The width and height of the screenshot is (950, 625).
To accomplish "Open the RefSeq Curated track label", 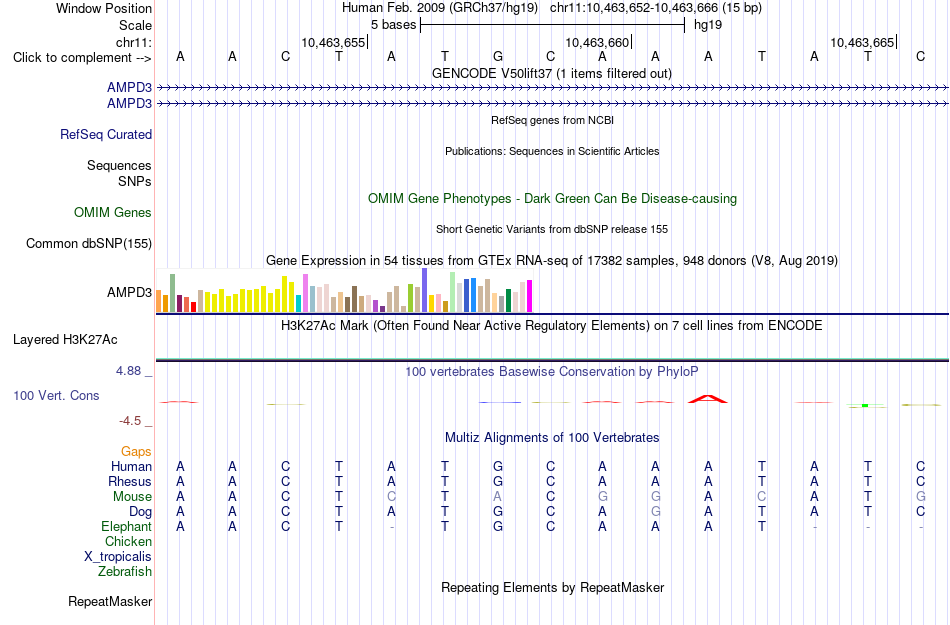I will tap(105, 134).
